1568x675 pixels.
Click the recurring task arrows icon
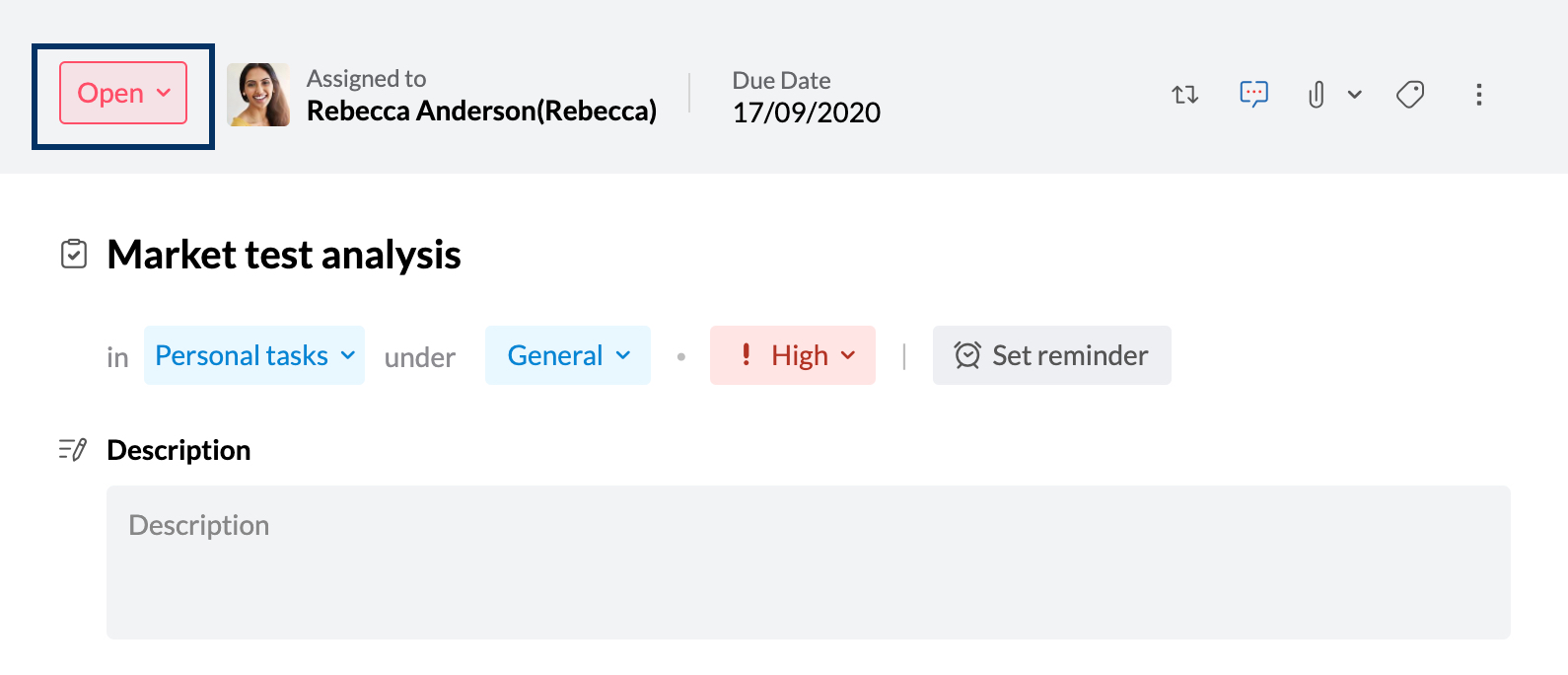pyautogui.click(x=1184, y=95)
